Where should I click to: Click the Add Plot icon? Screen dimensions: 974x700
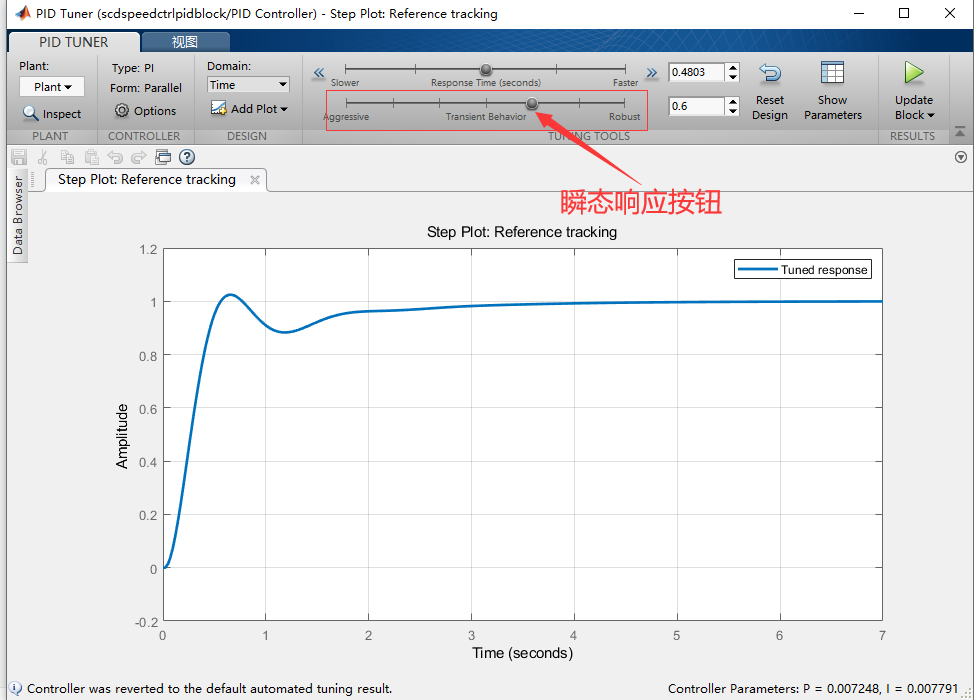(219, 108)
